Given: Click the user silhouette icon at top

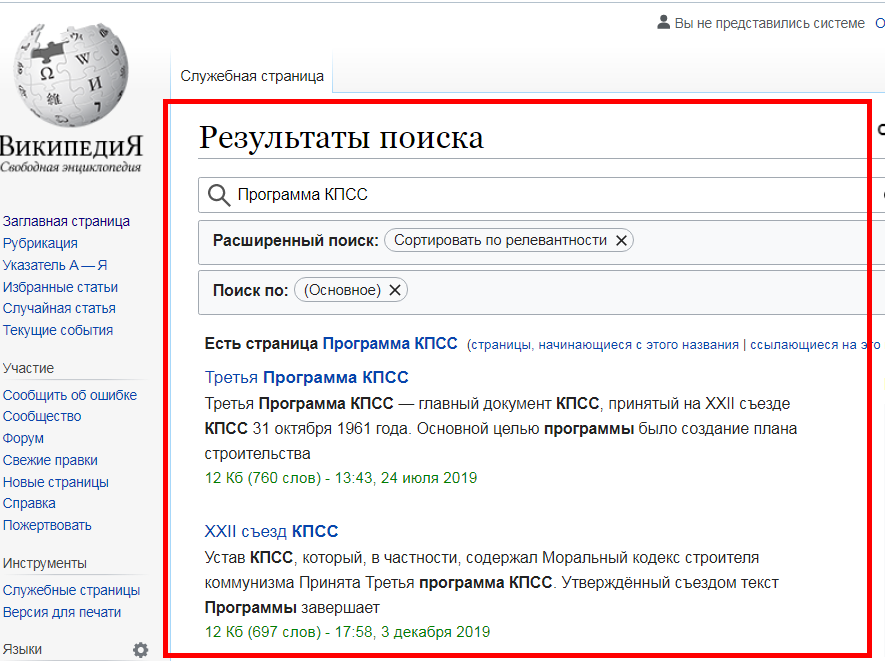Looking at the screenshot, I should (663, 23).
